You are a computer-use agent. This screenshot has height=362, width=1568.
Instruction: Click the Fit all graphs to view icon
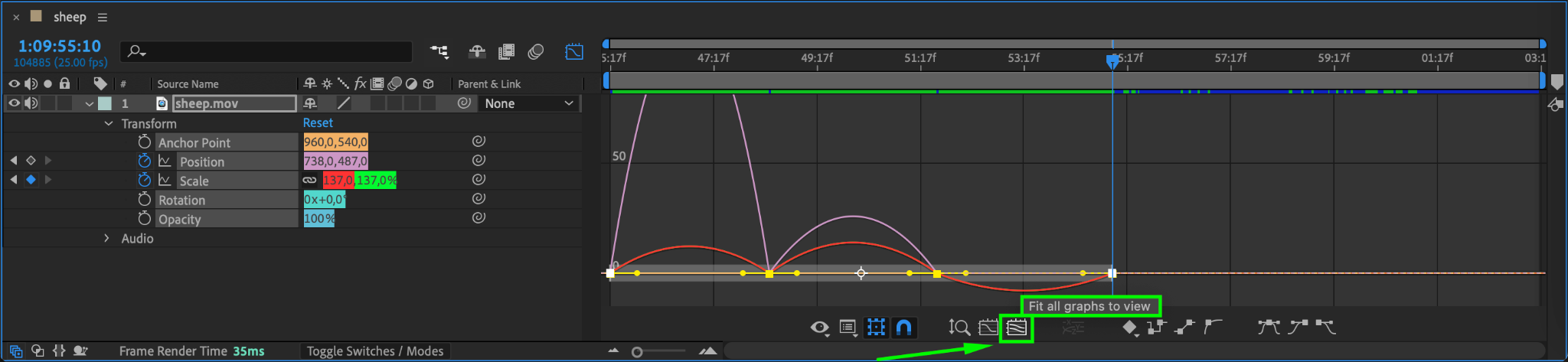[1017, 328]
